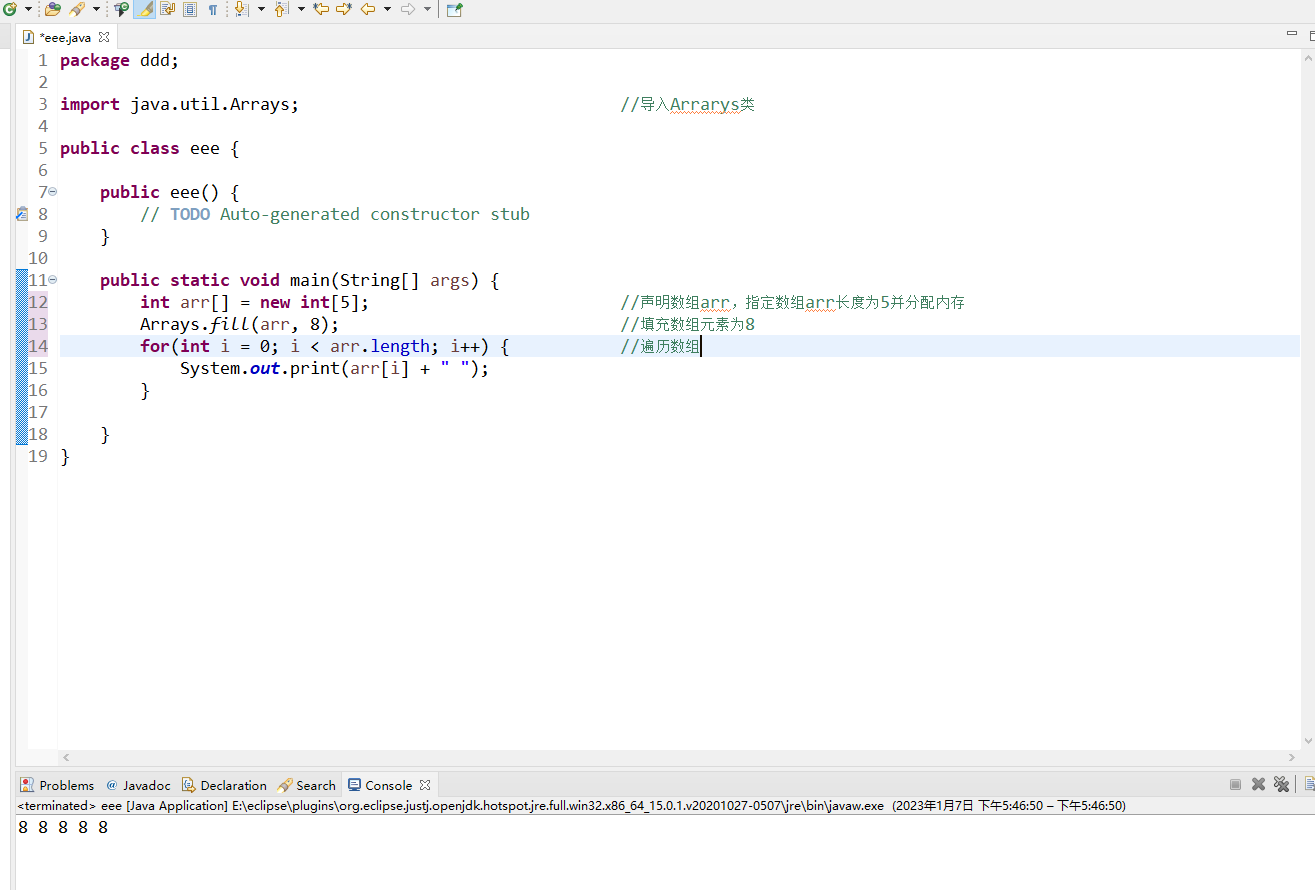Open the Run dropdown arrow
The height and width of the screenshot is (890, 1315).
pos(27,9)
